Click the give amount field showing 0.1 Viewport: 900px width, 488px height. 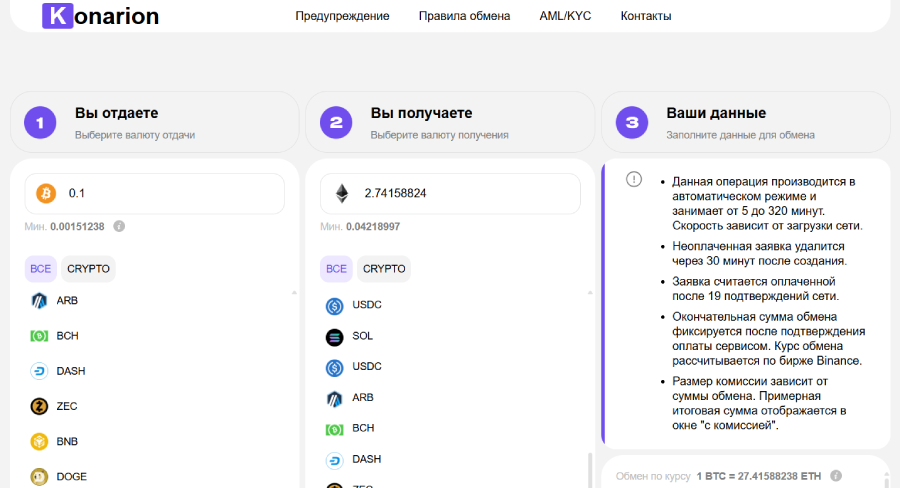[x=170, y=193]
